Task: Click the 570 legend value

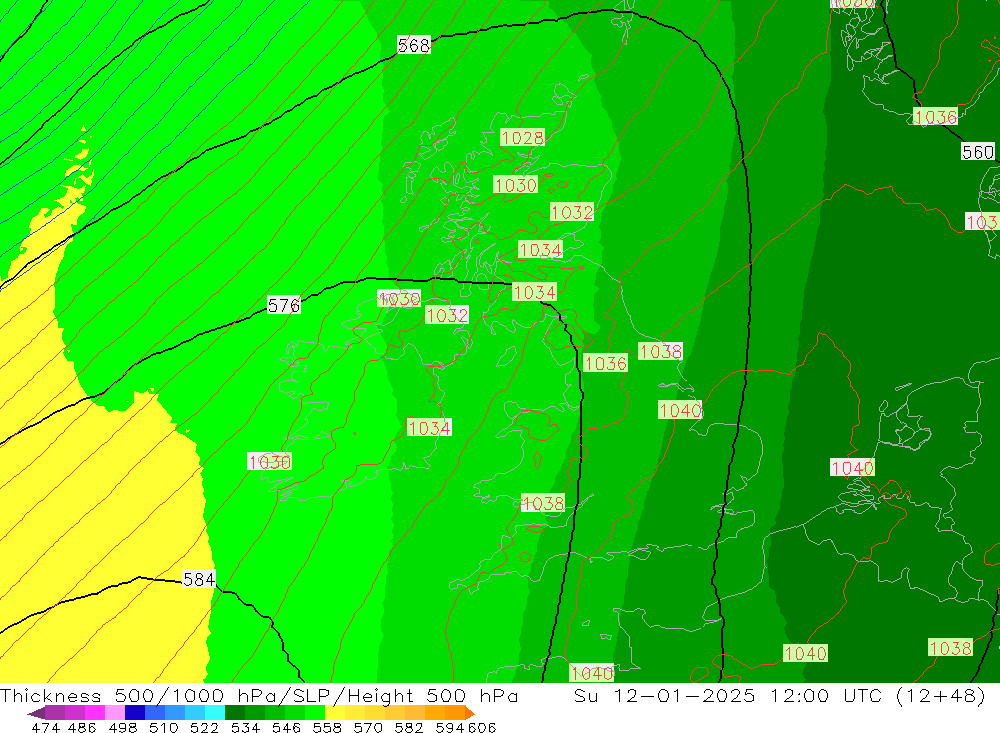Action: point(367,727)
